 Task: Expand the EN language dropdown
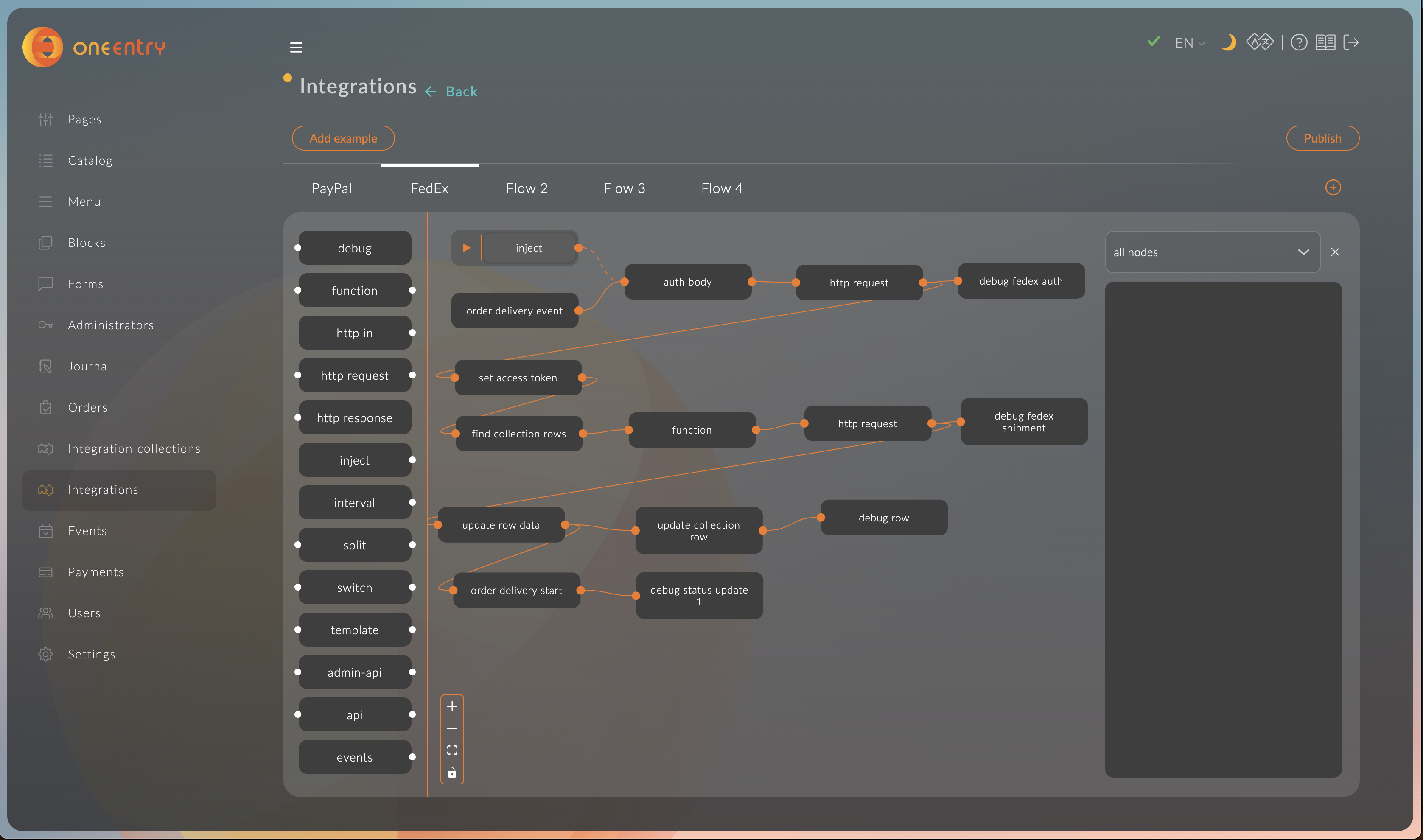1190,43
